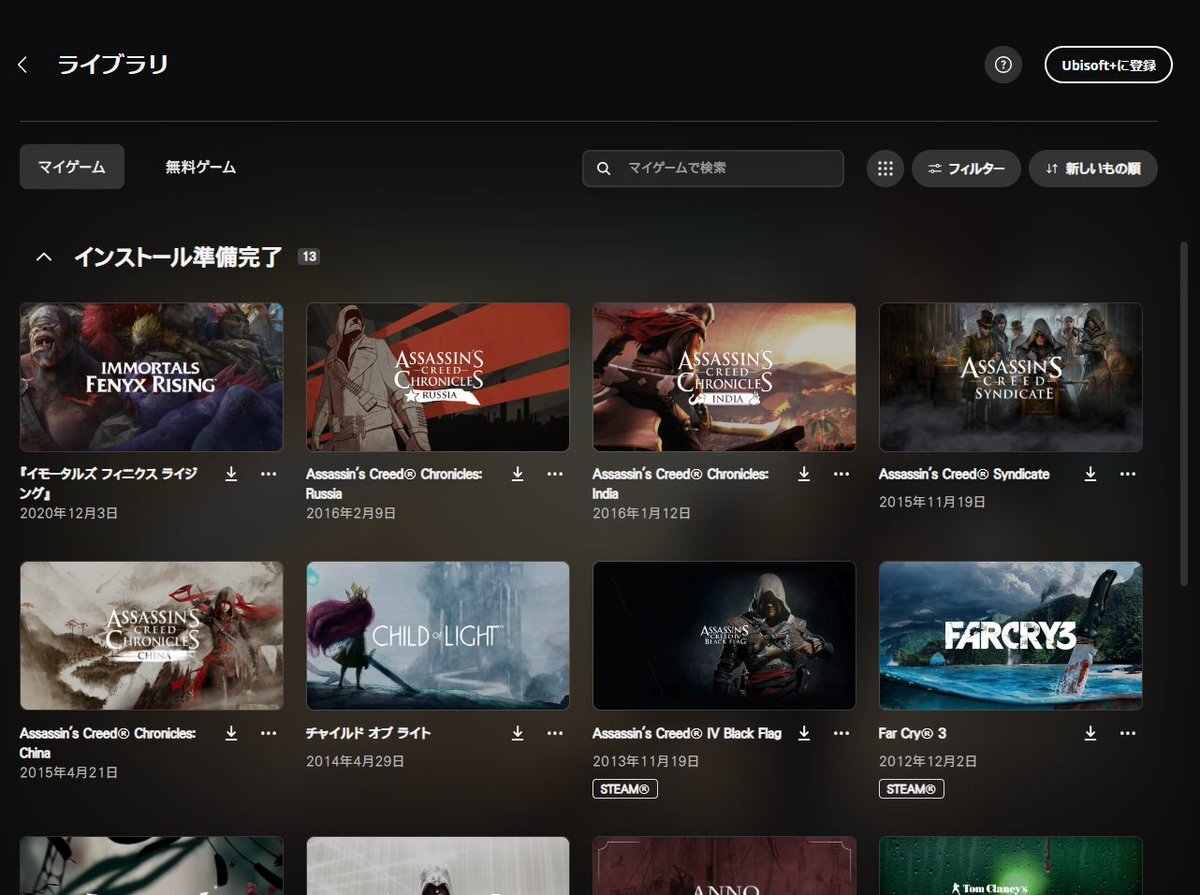Open the フィルター button

pyautogui.click(x=966, y=168)
